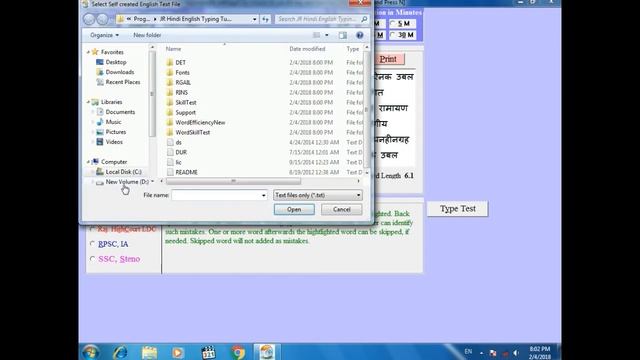Screen dimensions: 640x360
Task: Select the RGAIL folder
Action: (183, 82)
